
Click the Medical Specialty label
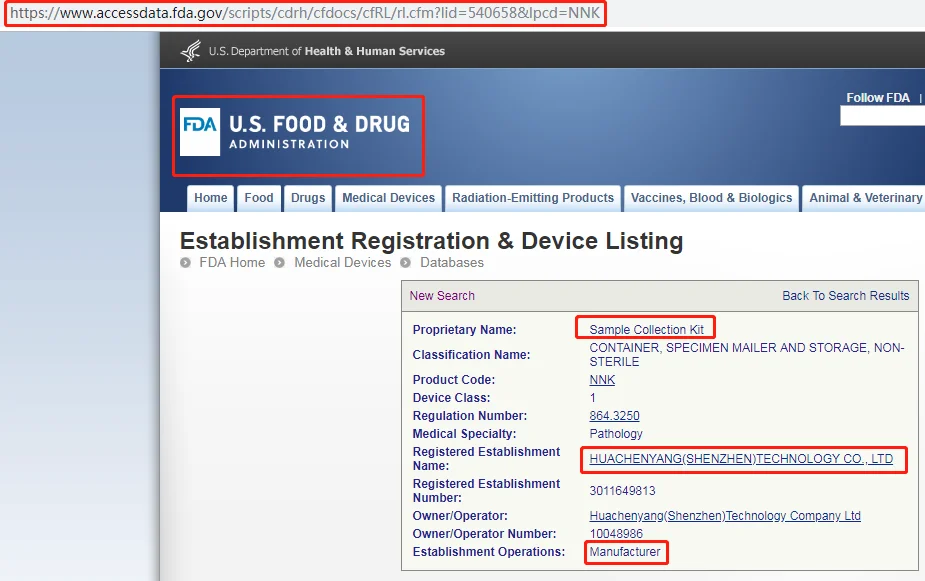pos(464,434)
